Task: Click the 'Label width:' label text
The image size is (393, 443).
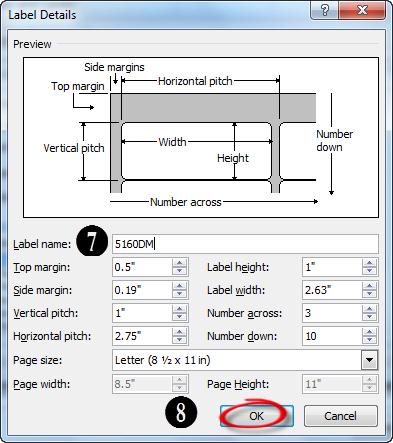Action: [x=236, y=290]
